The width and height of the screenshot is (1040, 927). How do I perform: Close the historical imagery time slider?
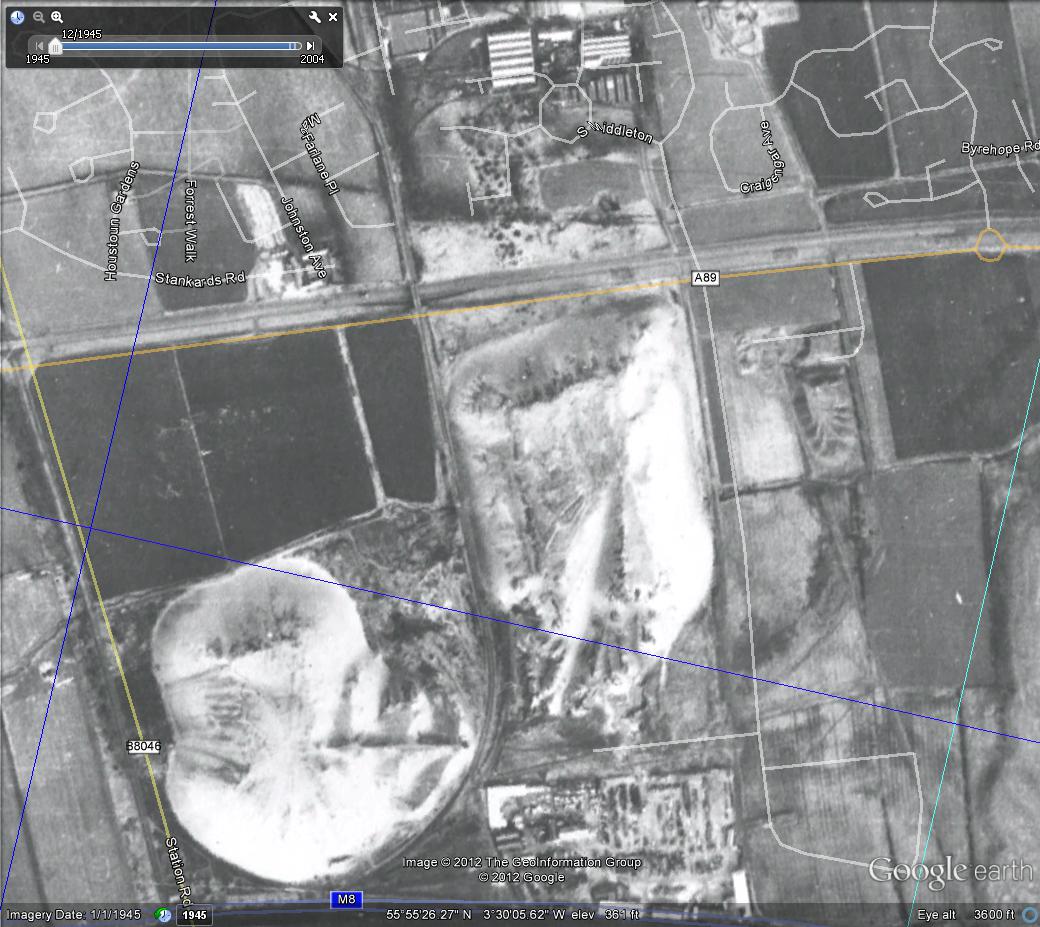pos(333,17)
